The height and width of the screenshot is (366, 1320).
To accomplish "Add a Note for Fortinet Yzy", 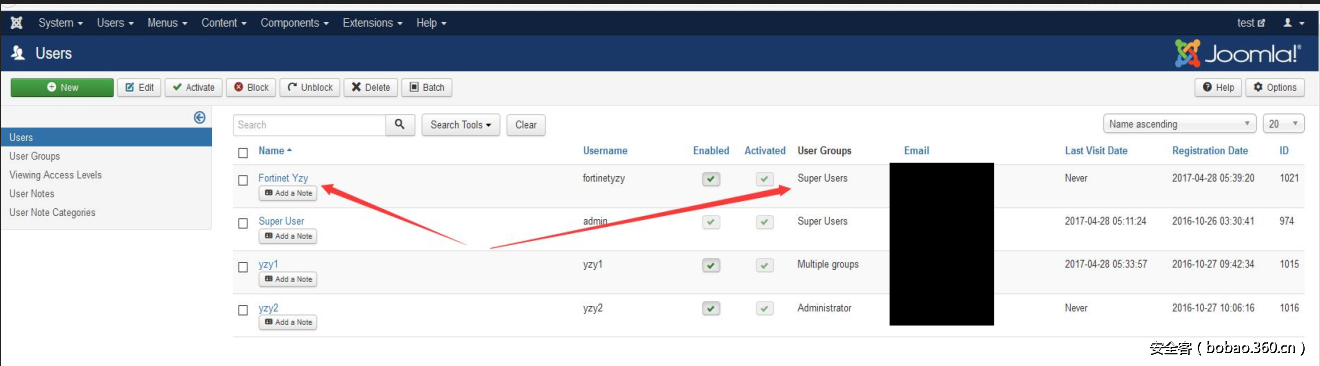I will [x=288, y=193].
